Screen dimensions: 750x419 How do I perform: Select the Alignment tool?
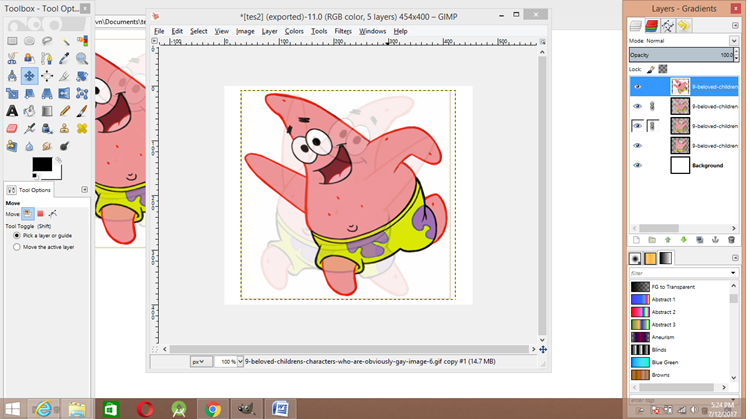47,76
